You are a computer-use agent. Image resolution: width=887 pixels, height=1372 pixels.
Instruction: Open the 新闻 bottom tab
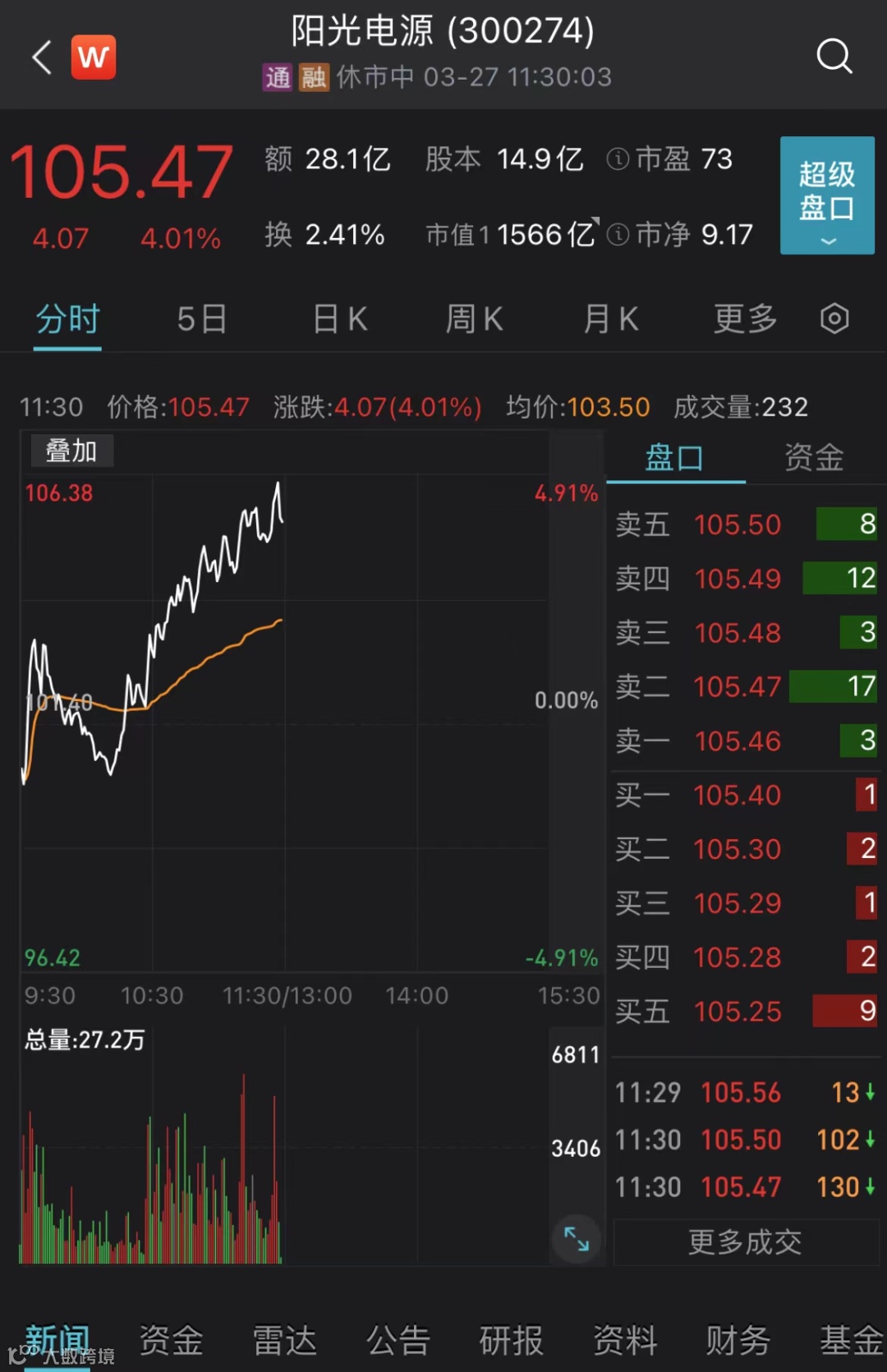(x=57, y=1340)
